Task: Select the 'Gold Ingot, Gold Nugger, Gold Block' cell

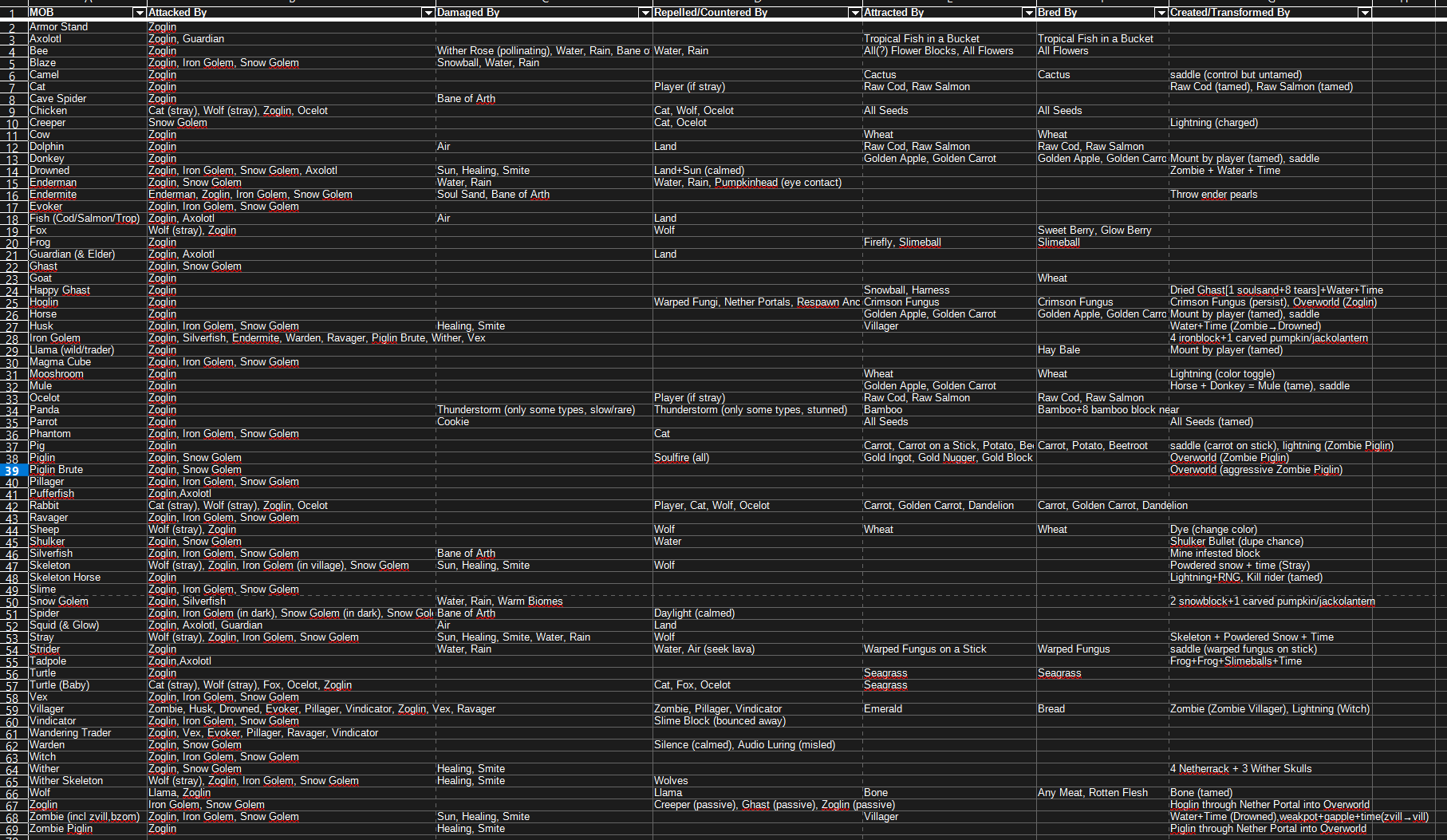Action: pos(949,458)
